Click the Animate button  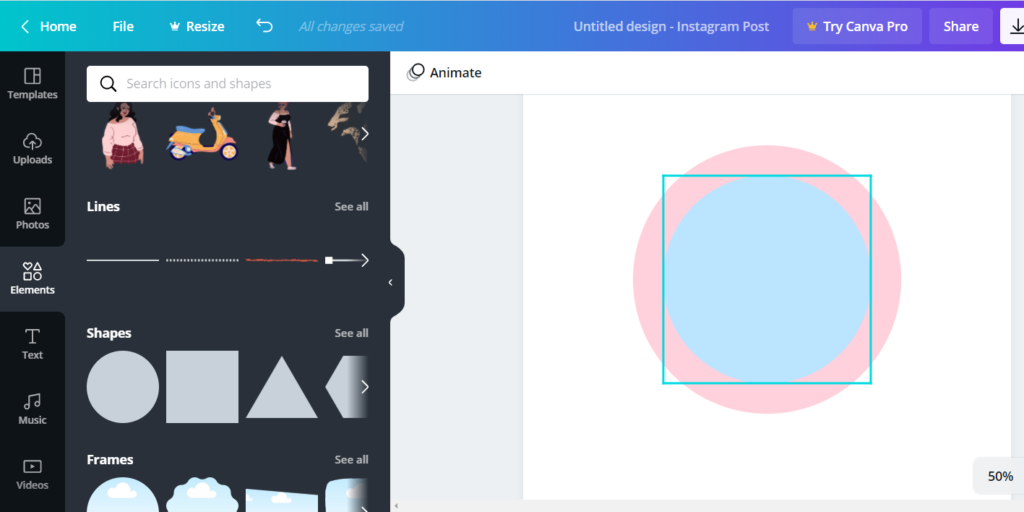444,72
